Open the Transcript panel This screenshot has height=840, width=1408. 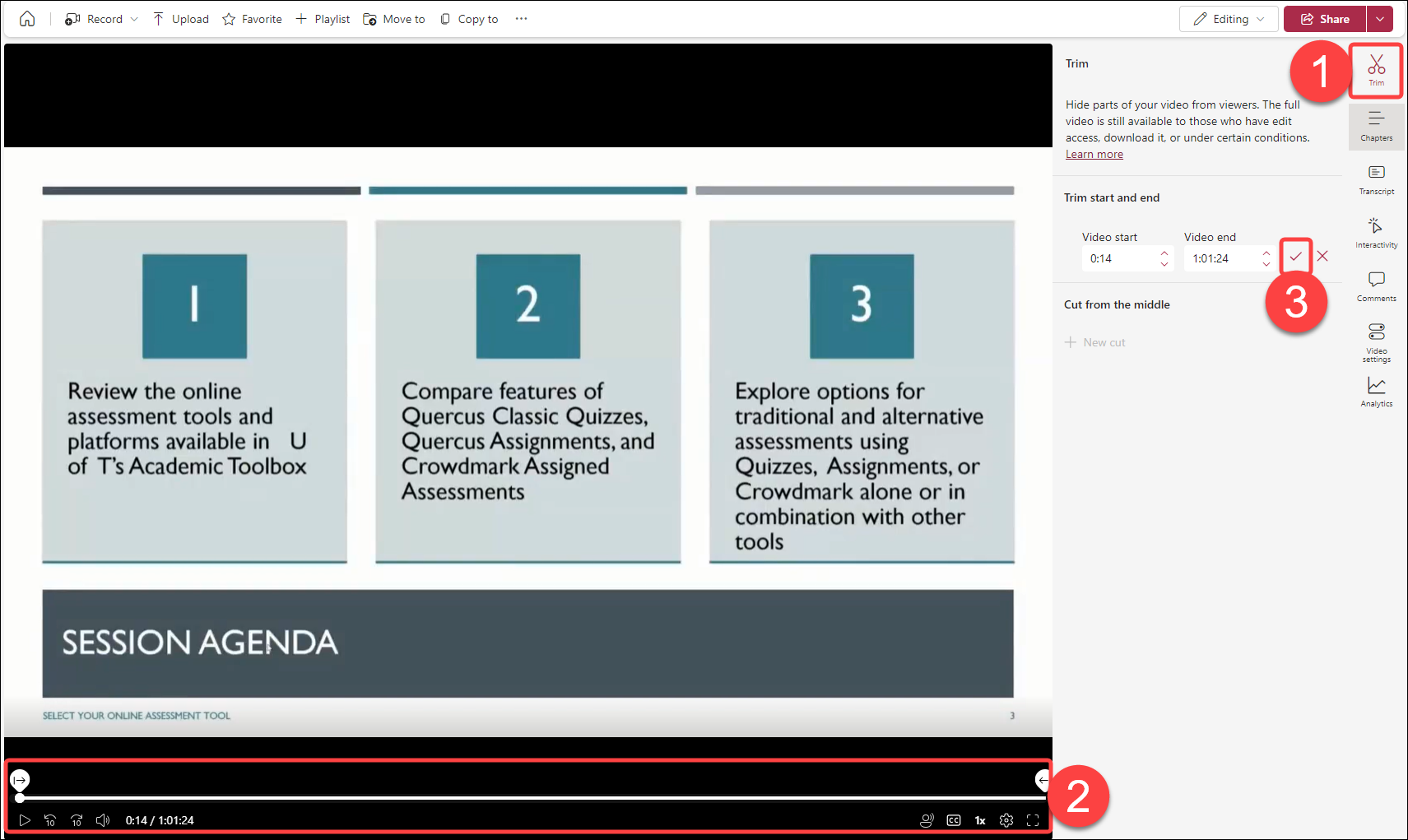pos(1377,180)
